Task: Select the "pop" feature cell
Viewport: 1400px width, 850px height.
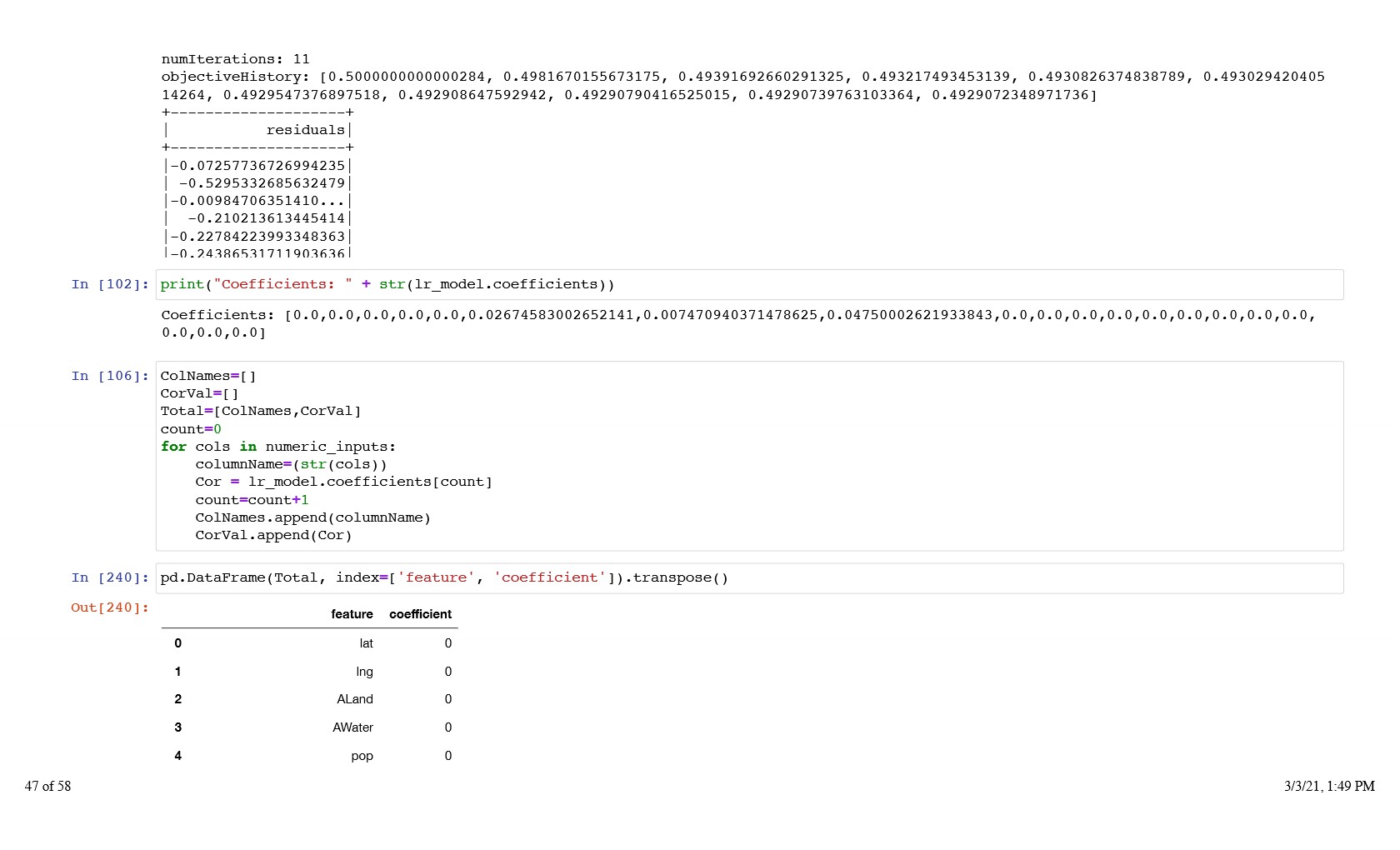Action: (x=362, y=756)
